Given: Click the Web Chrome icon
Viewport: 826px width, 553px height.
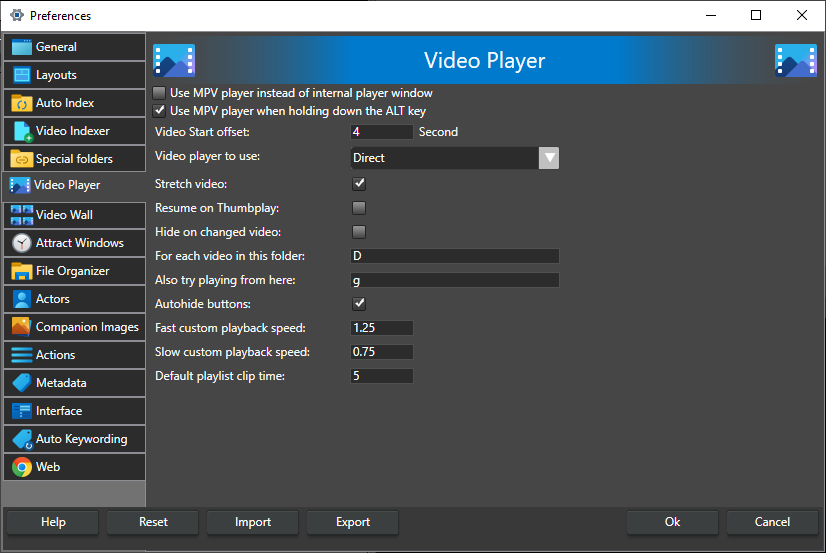Looking at the screenshot, I should click(21, 467).
